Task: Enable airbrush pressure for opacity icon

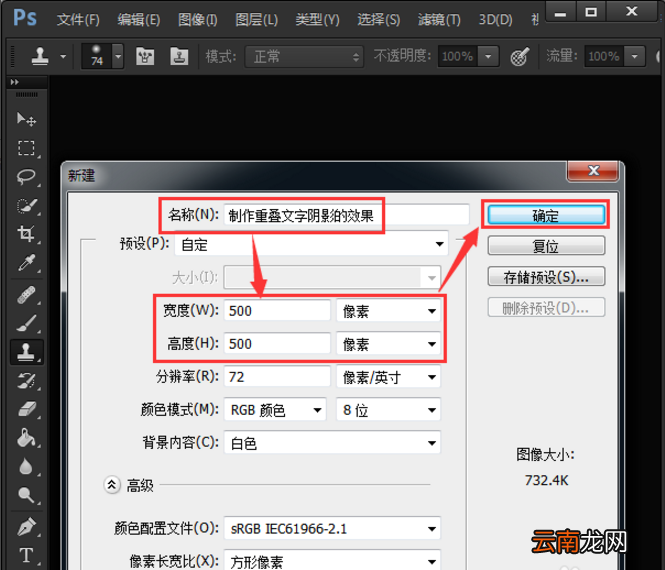Action: pyautogui.click(x=520, y=56)
